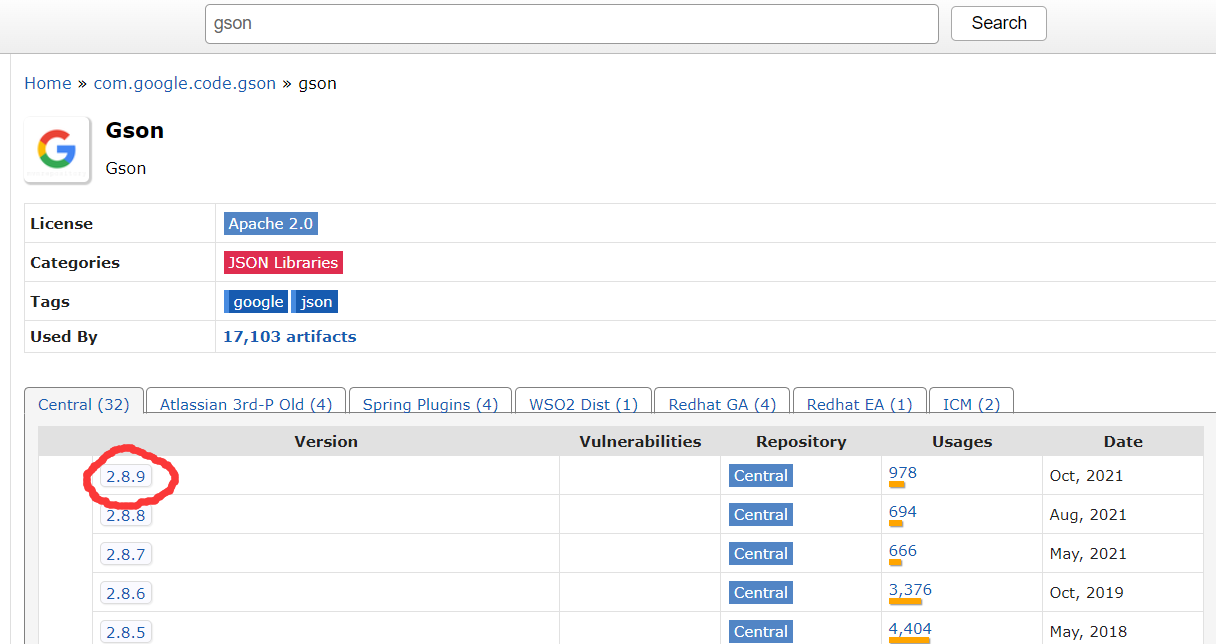Open the JSON Libraries category tag
Viewport: 1216px width, 644px height.
(x=283, y=263)
